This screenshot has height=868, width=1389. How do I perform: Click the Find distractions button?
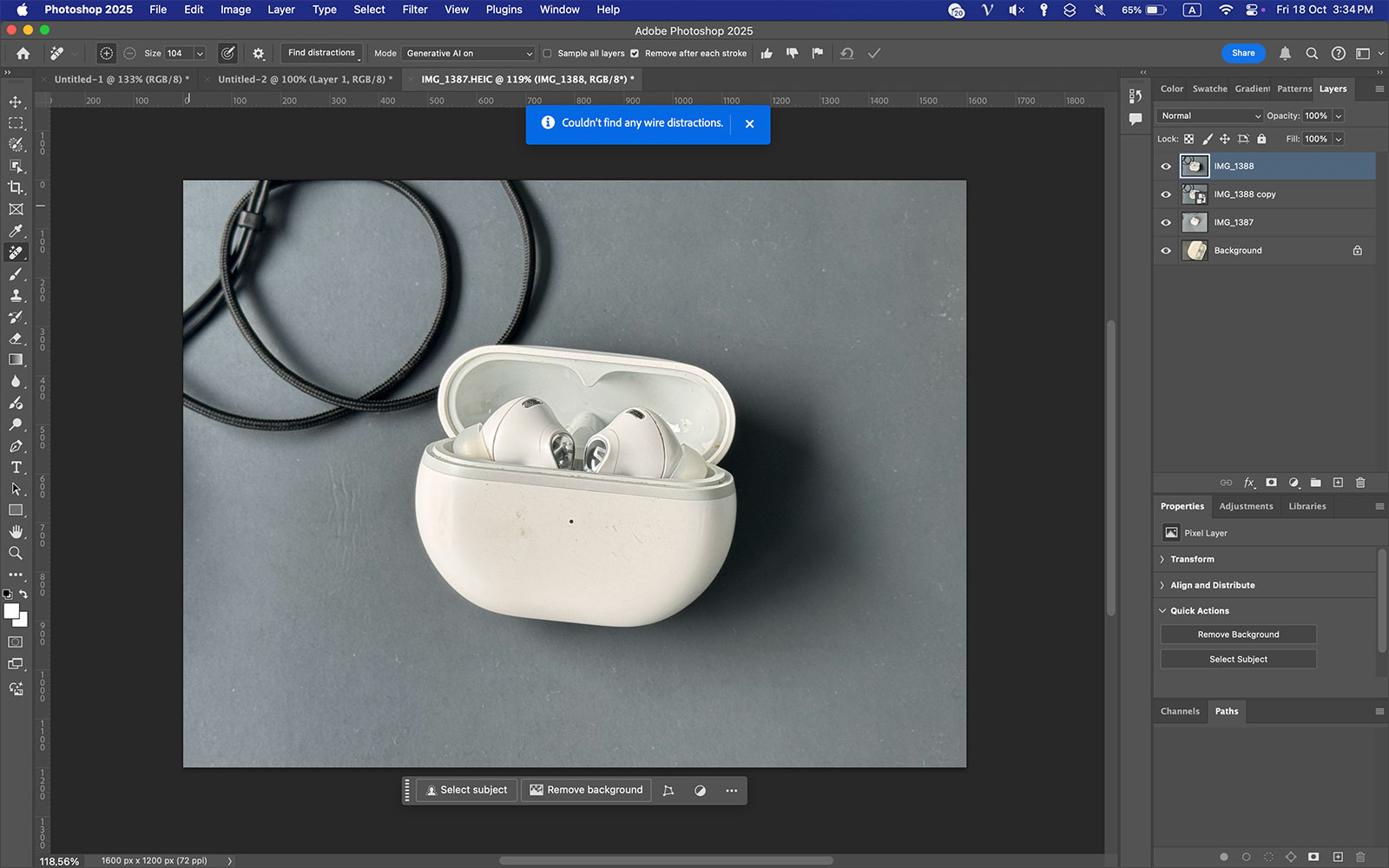click(321, 53)
